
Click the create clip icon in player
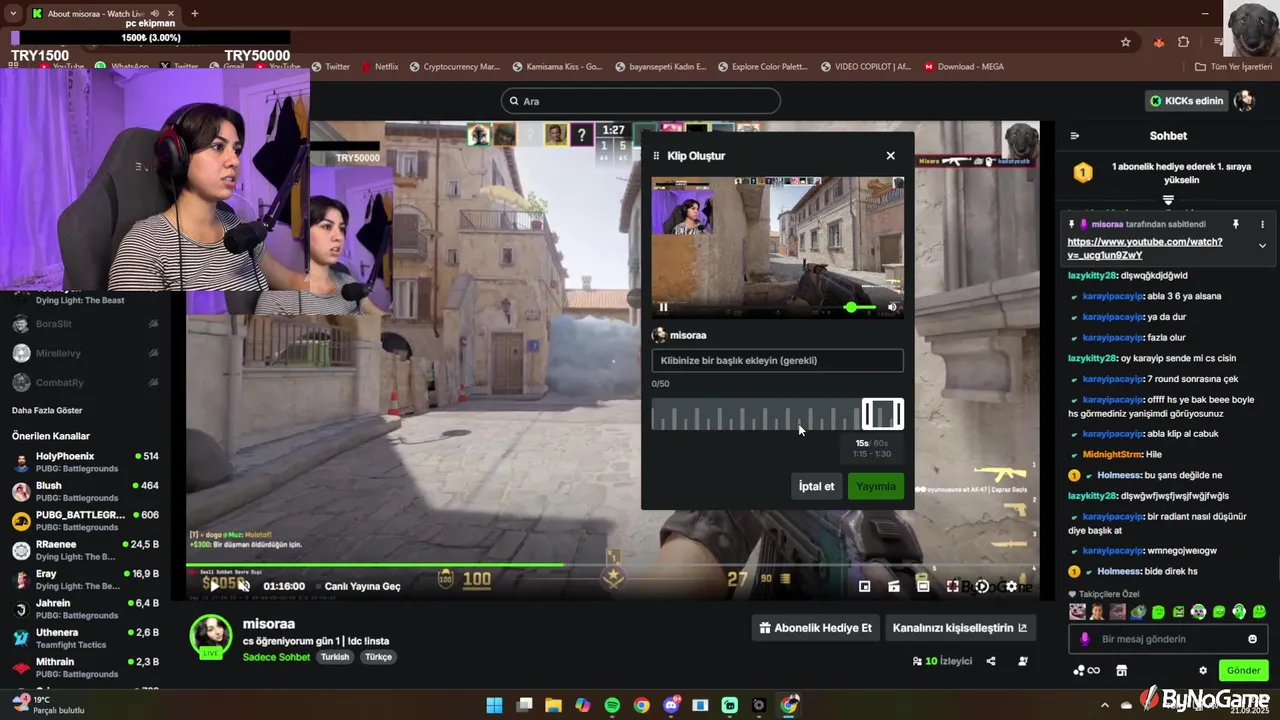pos(894,587)
